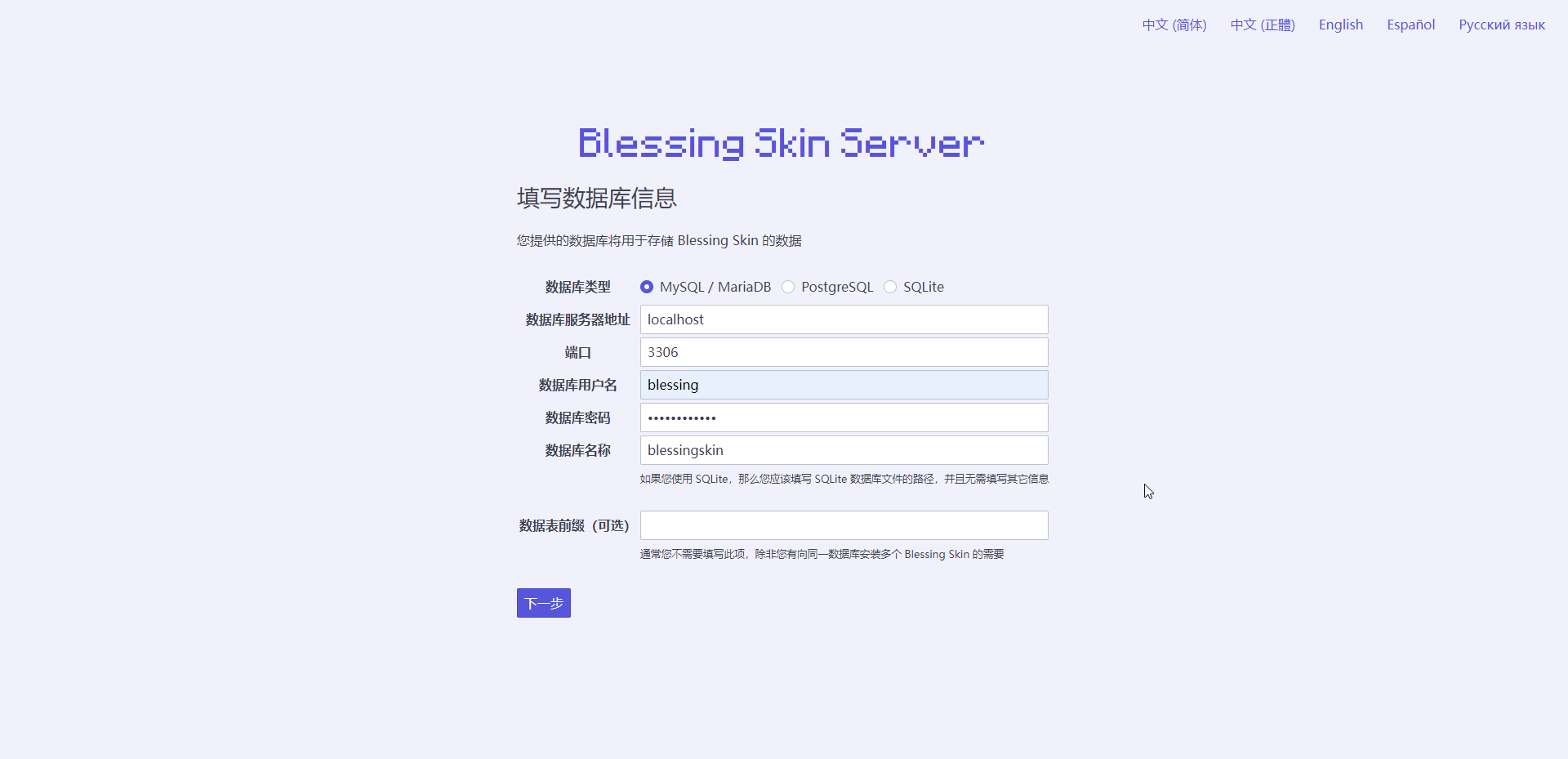Switch language to Español
This screenshot has width=1568, height=759.
tap(1411, 25)
